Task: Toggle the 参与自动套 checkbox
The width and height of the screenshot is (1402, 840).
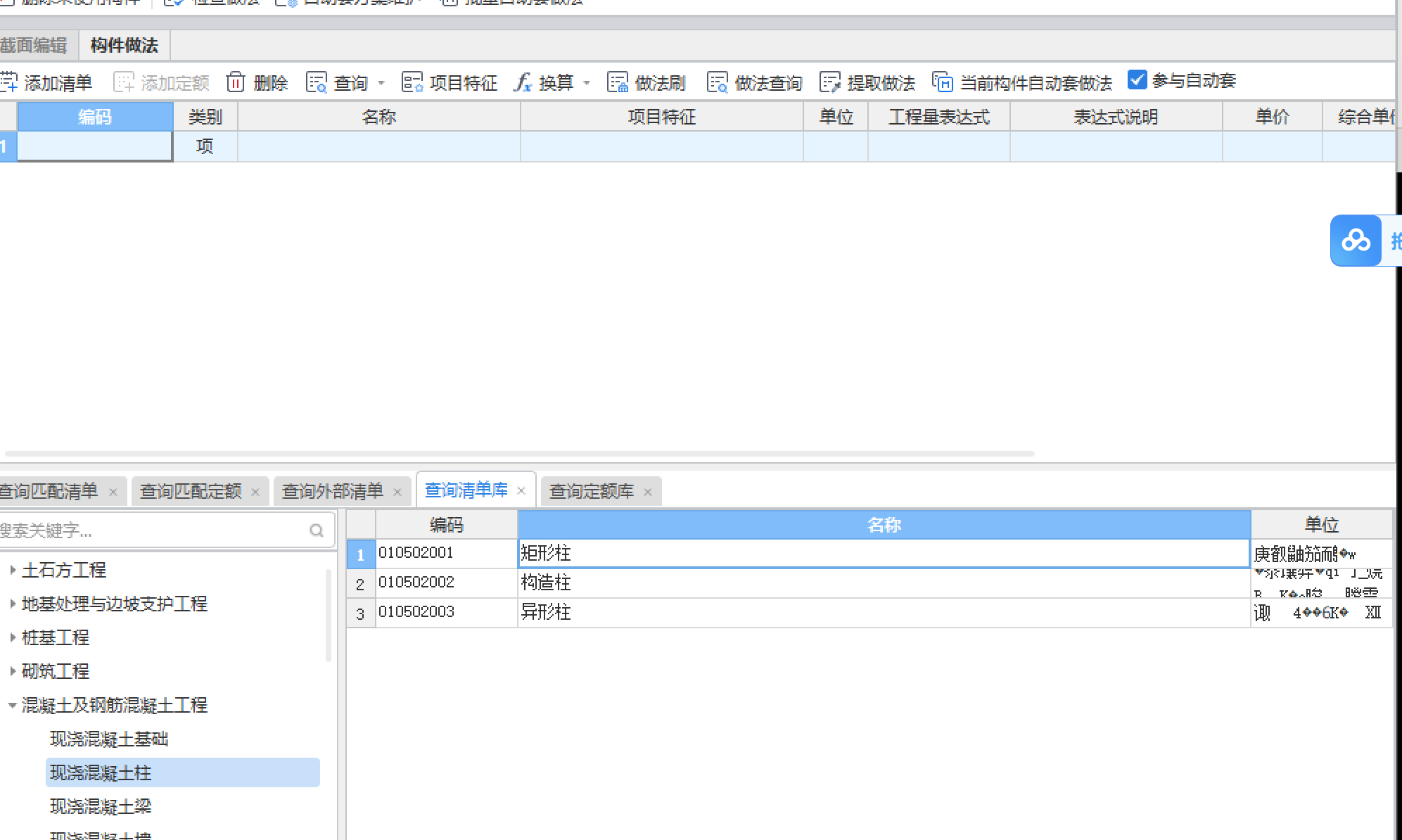Action: 1137,80
